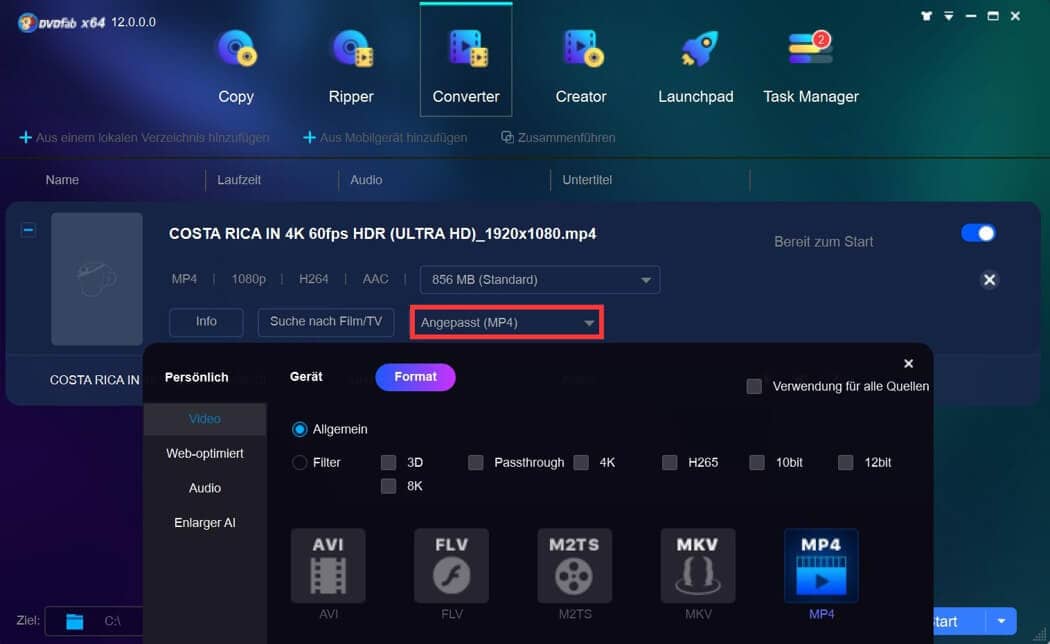Disable the Bereit zum Start toggle
This screenshot has width=1050, height=644.
[x=978, y=232]
